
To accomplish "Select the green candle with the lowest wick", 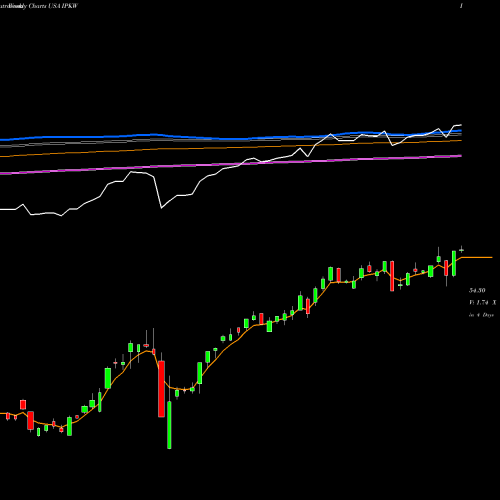I will coord(169,425).
